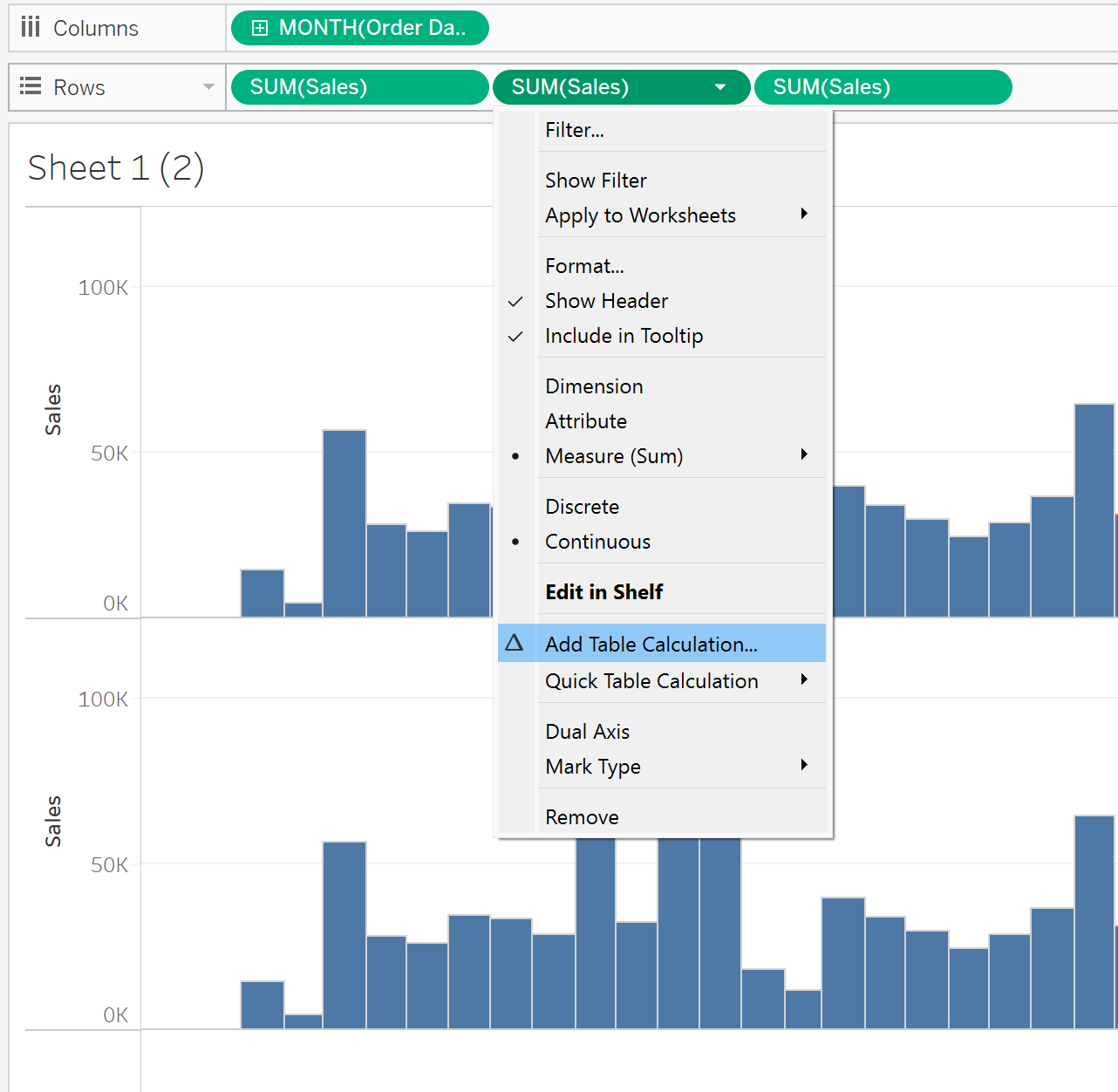Select the Discrete option
Viewport: 1118px width, 1092px height.
(582, 507)
